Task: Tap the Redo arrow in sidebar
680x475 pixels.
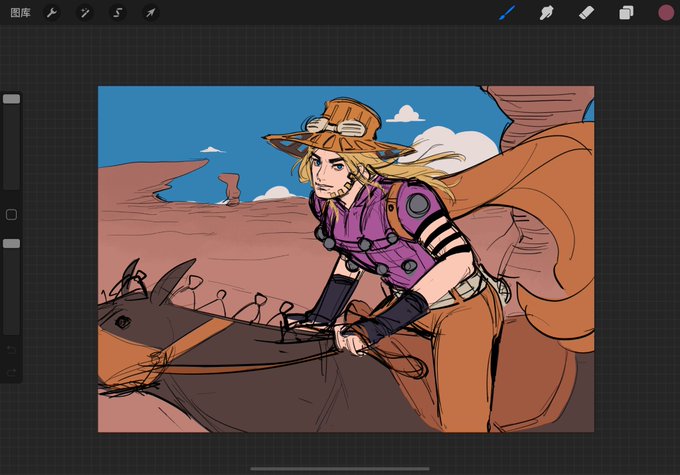Action: click(x=11, y=372)
